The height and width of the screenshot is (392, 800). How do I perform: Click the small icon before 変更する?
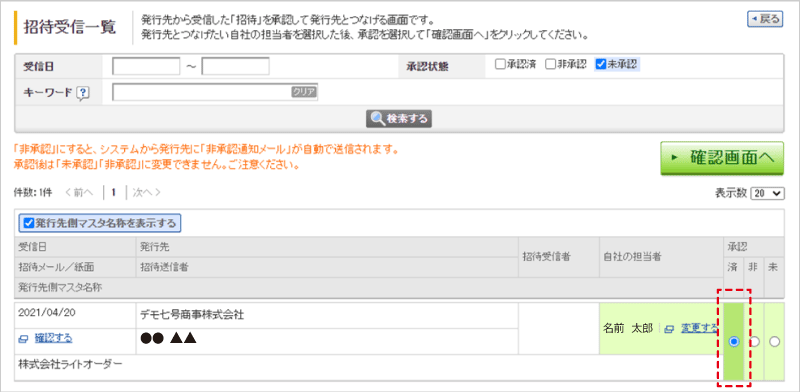point(669,329)
